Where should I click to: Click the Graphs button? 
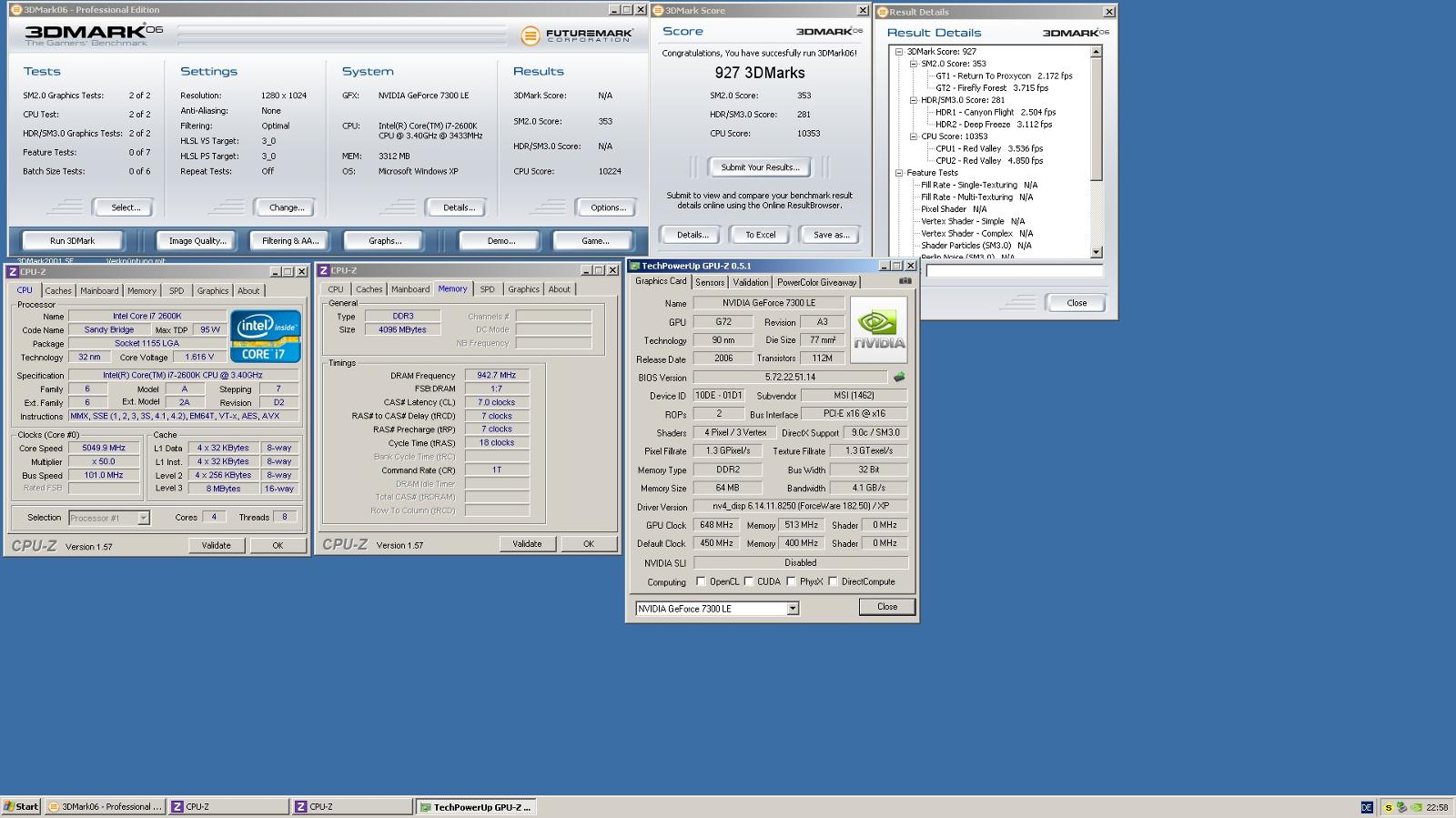coord(385,241)
